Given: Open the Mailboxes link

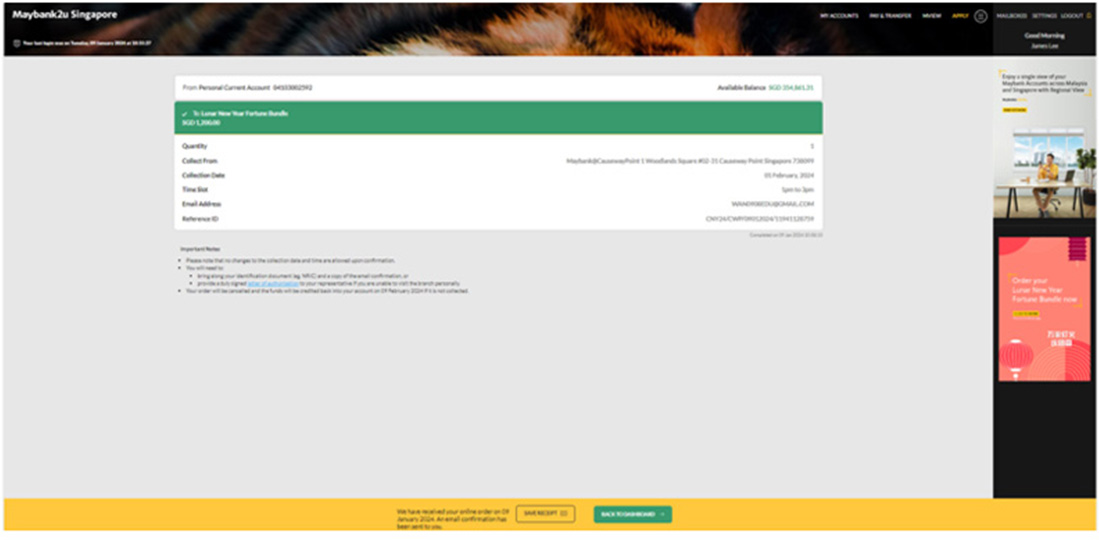Looking at the screenshot, I should click(x=1012, y=16).
